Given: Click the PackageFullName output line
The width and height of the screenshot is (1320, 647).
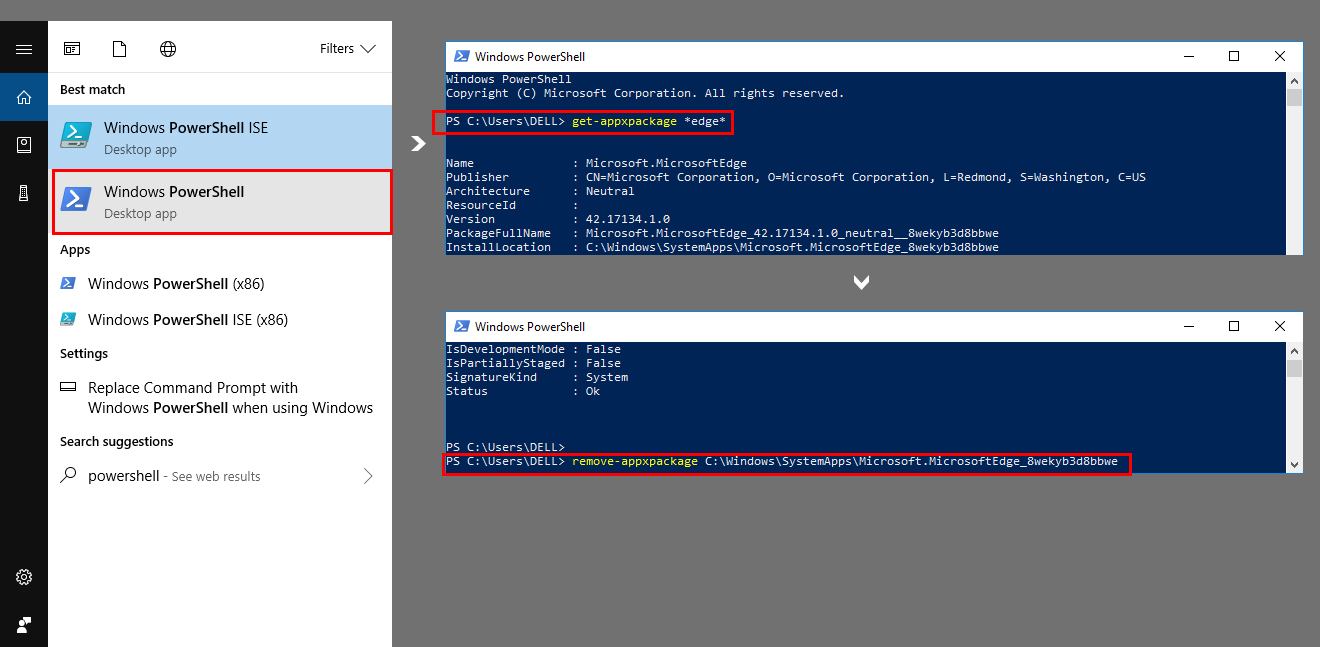Looking at the screenshot, I should pyautogui.click(x=722, y=233).
